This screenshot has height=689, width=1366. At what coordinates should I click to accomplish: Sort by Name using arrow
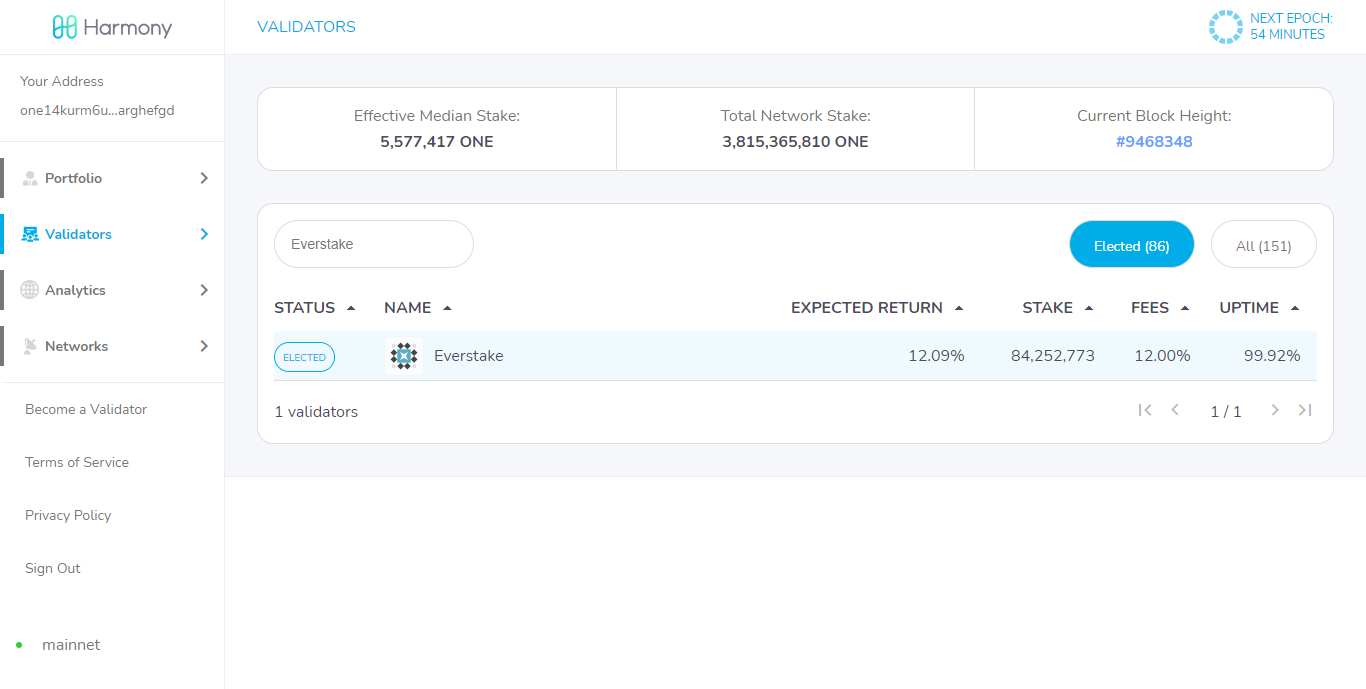point(447,308)
